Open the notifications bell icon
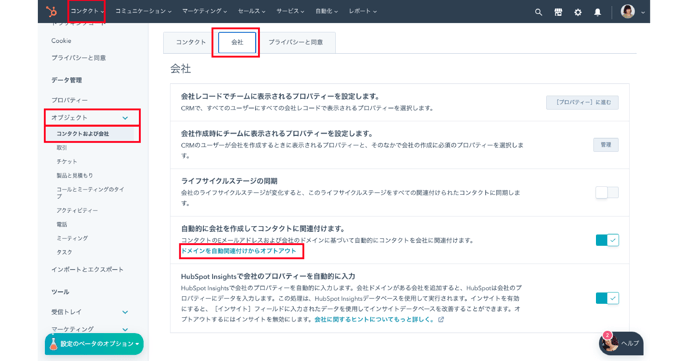688x361 pixels. [598, 12]
